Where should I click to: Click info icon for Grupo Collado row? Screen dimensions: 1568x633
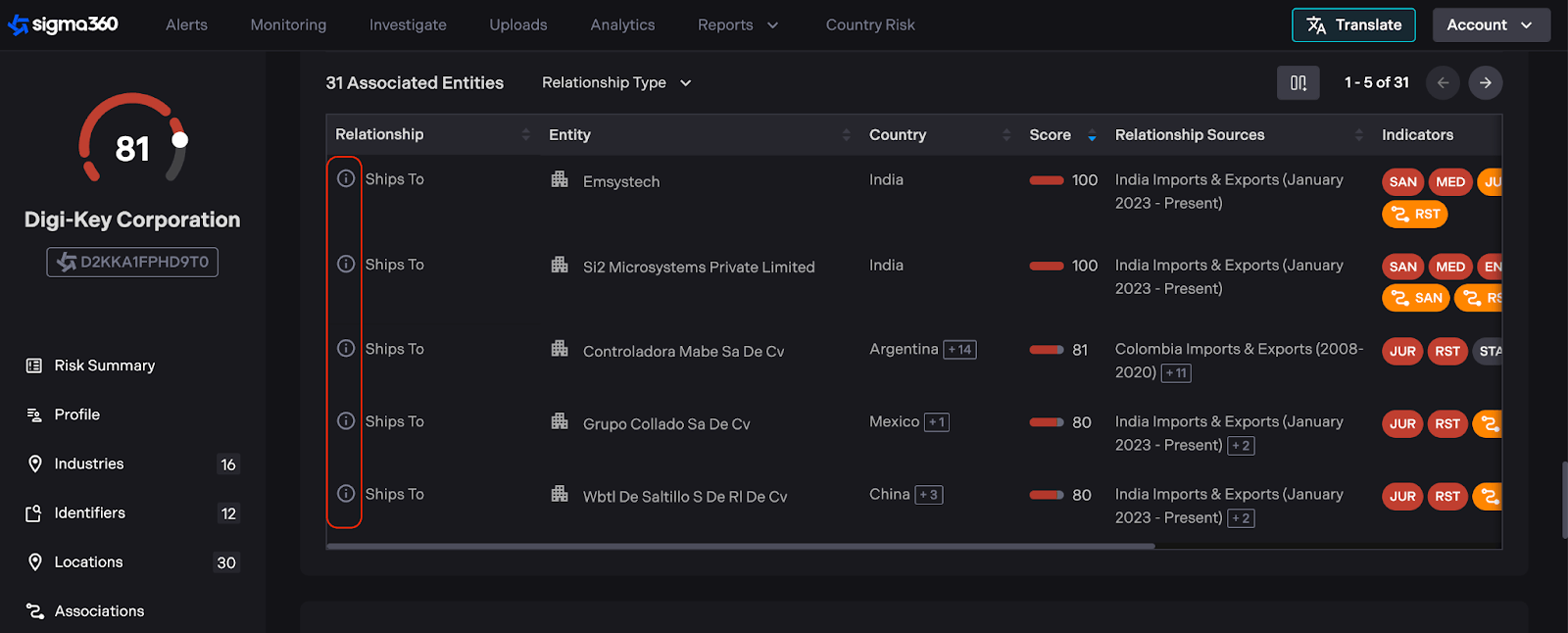pyautogui.click(x=346, y=421)
